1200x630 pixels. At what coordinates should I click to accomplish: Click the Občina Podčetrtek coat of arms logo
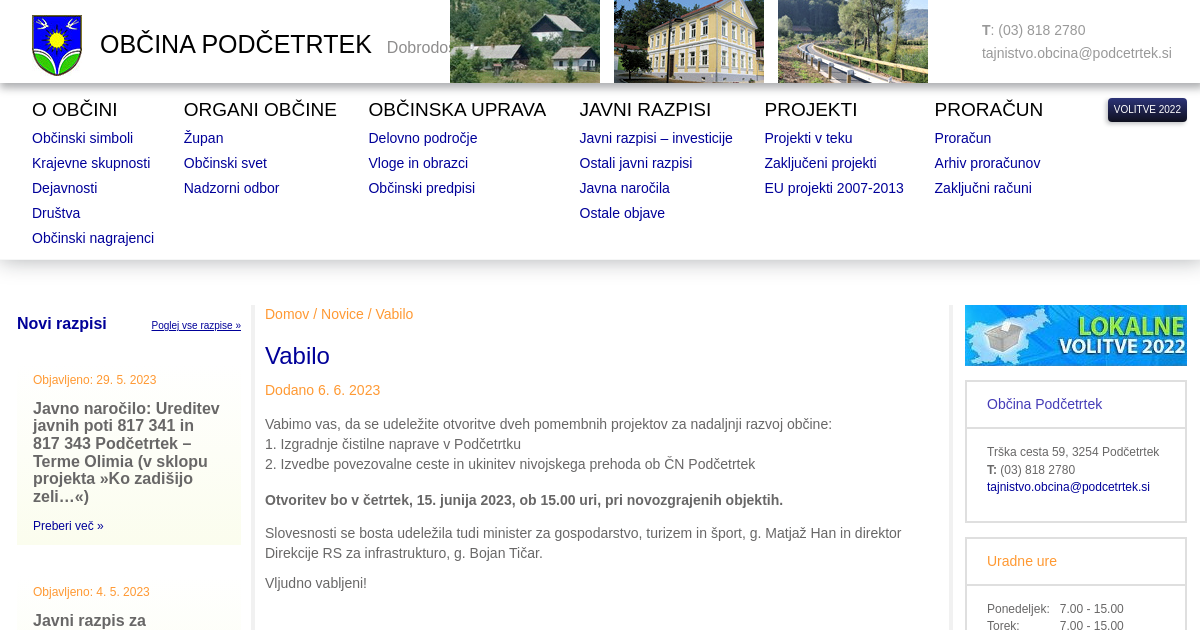pos(57,45)
